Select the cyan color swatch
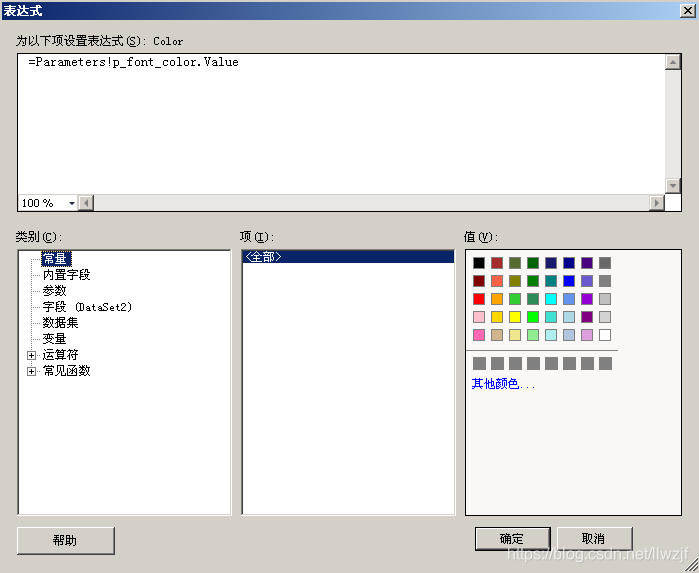Screen dimensions: 699x573 point(551,299)
